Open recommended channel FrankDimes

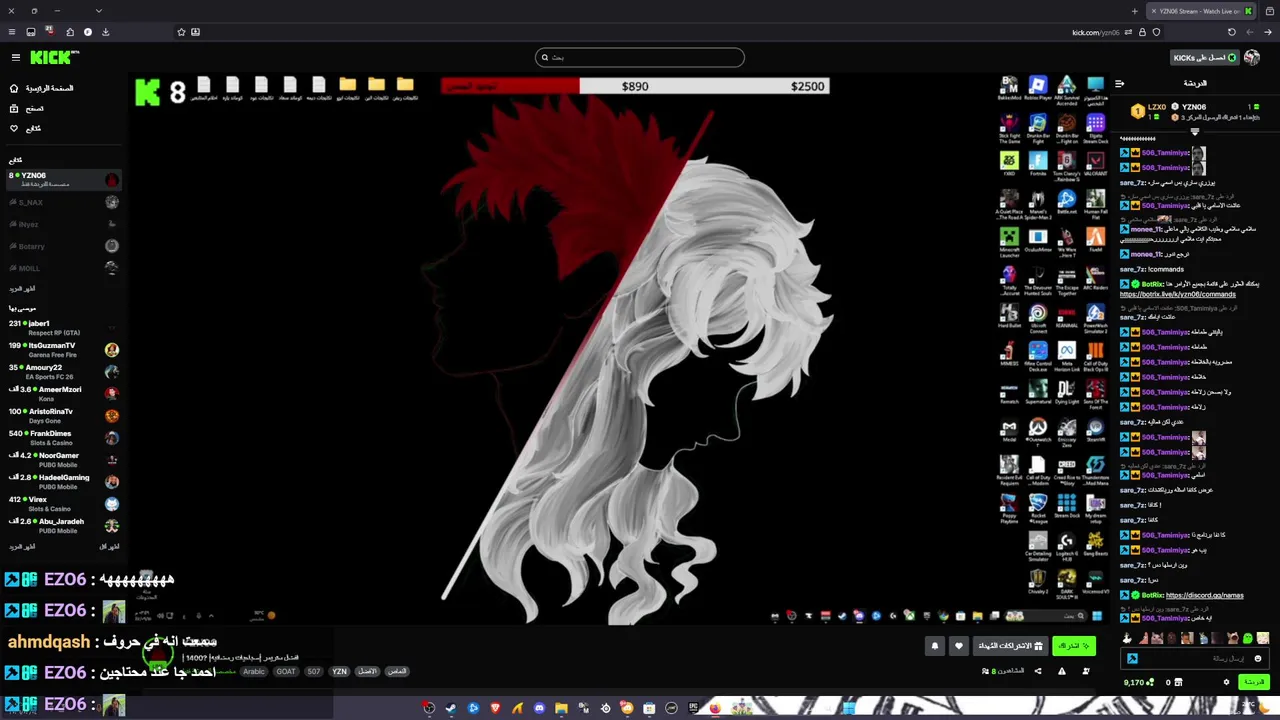tap(63, 437)
